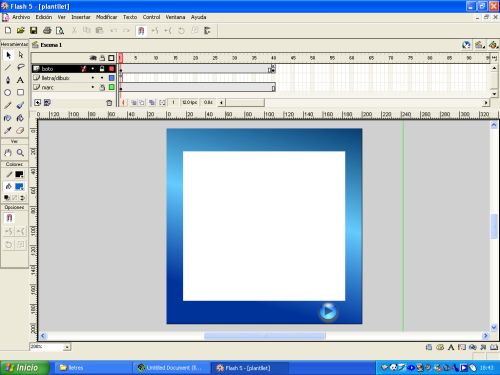
Task: Open the edit scene icon menu
Action: pyautogui.click(x=480, y=45)
